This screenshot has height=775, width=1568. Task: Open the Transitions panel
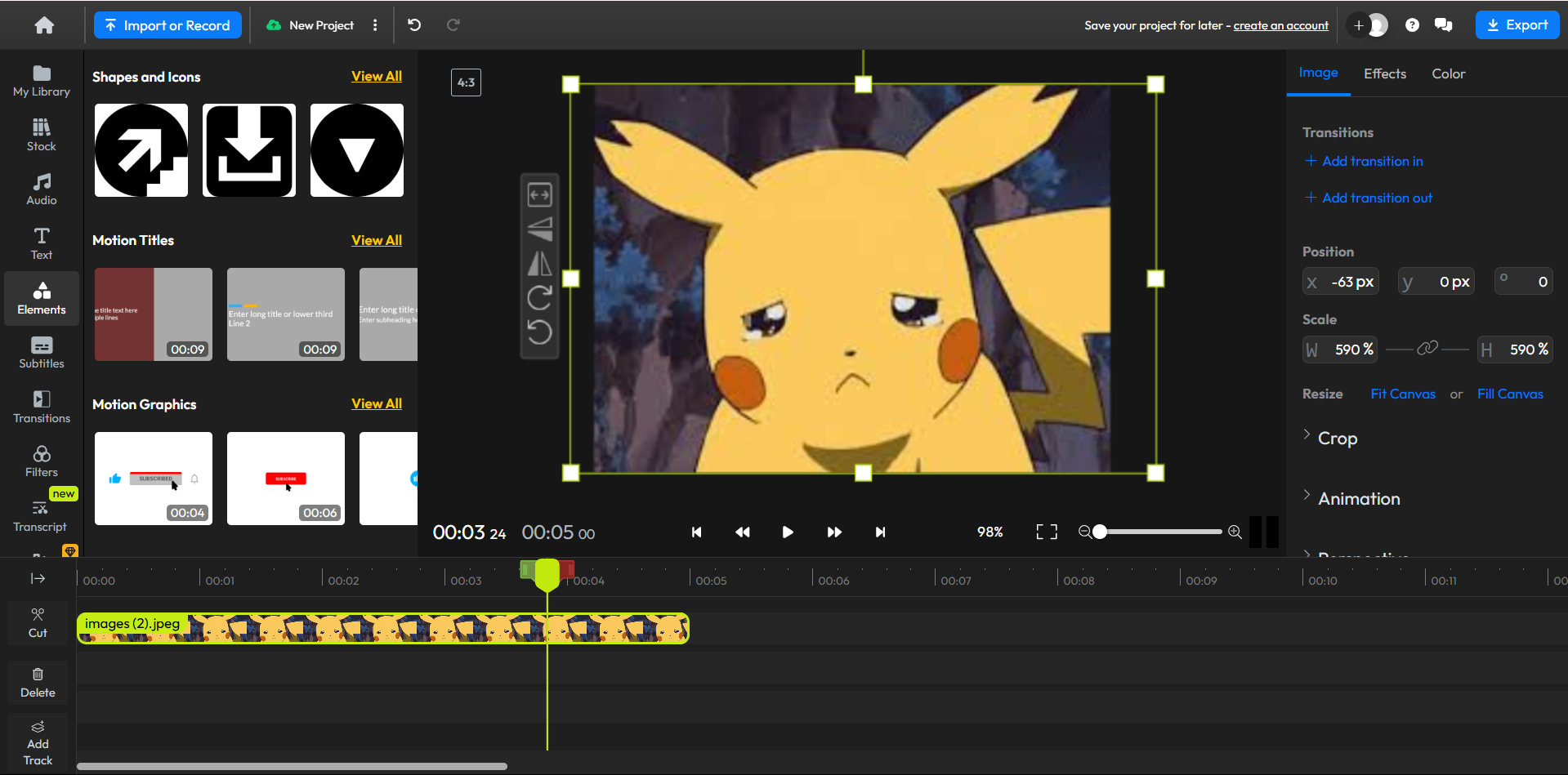[40, 406]
